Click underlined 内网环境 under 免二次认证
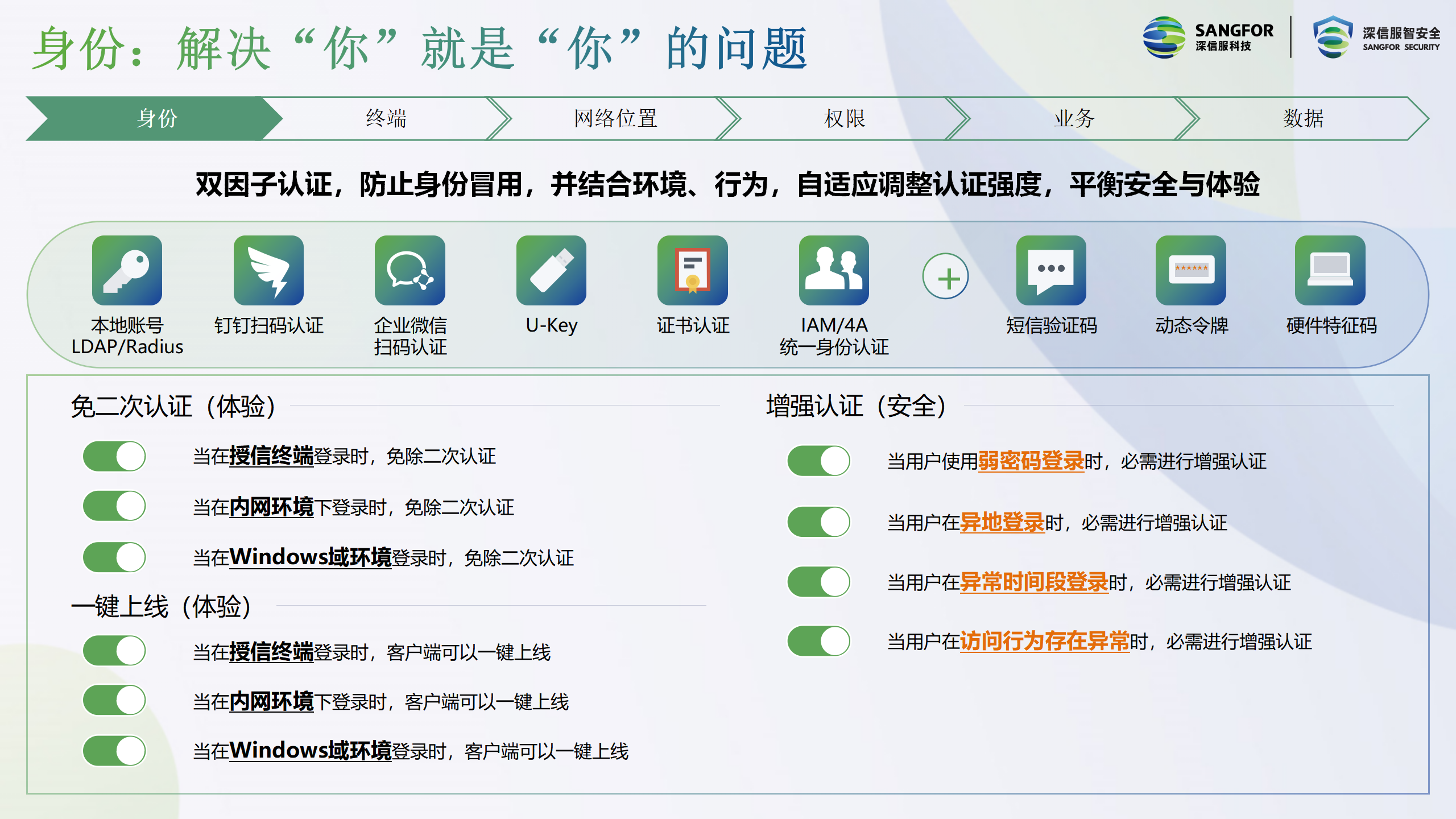The height and width of the screenshot is (819, 1456). coord(271,507)
